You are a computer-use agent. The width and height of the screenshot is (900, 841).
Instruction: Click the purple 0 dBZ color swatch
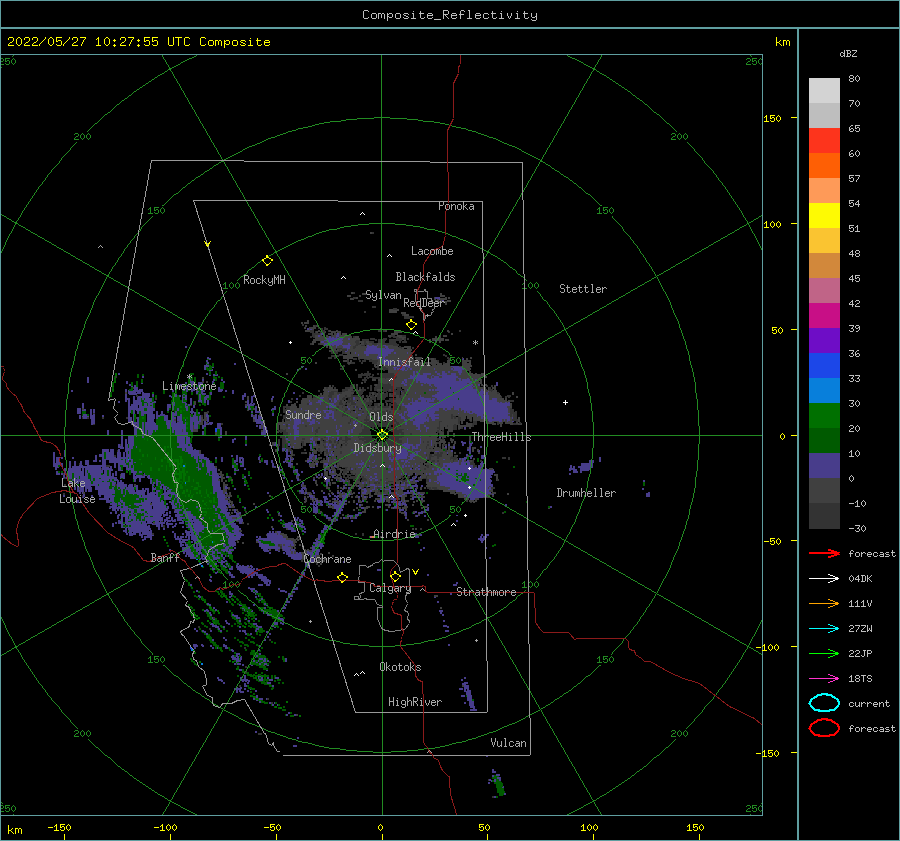tap(824, 466)
